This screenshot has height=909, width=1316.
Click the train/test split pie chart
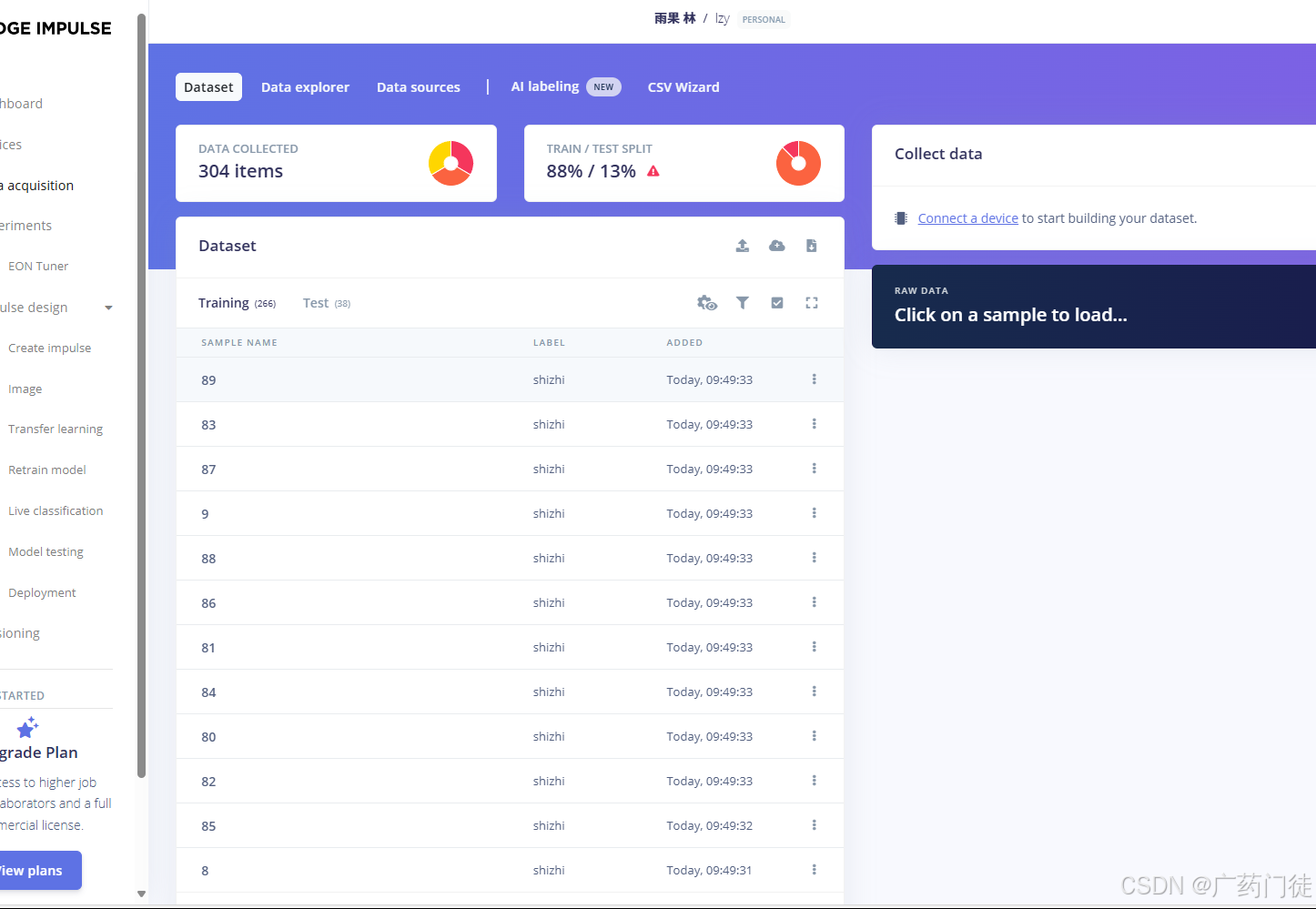click(x=799, y=163)
